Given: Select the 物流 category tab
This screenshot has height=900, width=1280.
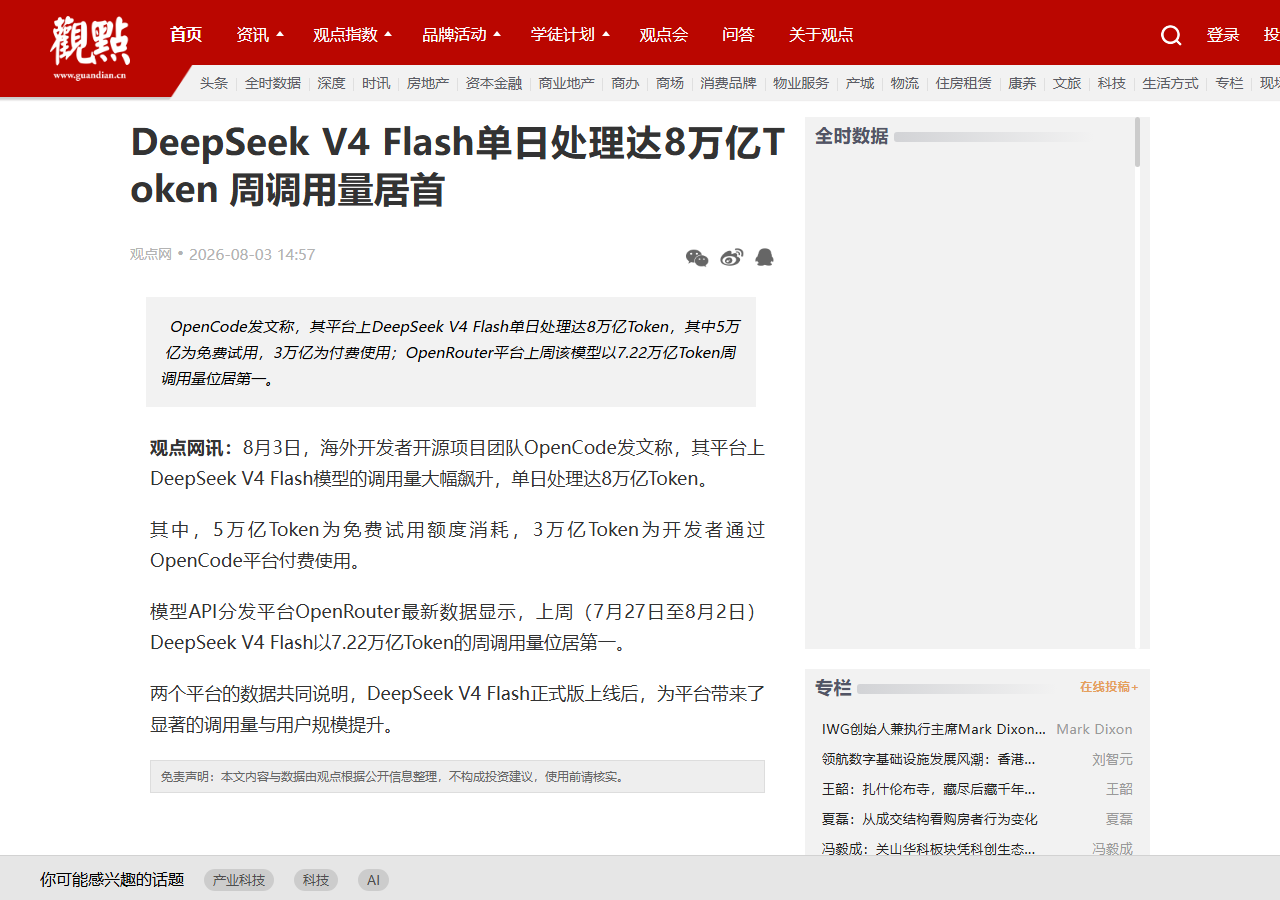Looking at the screenshot, I should coord(905,83).
